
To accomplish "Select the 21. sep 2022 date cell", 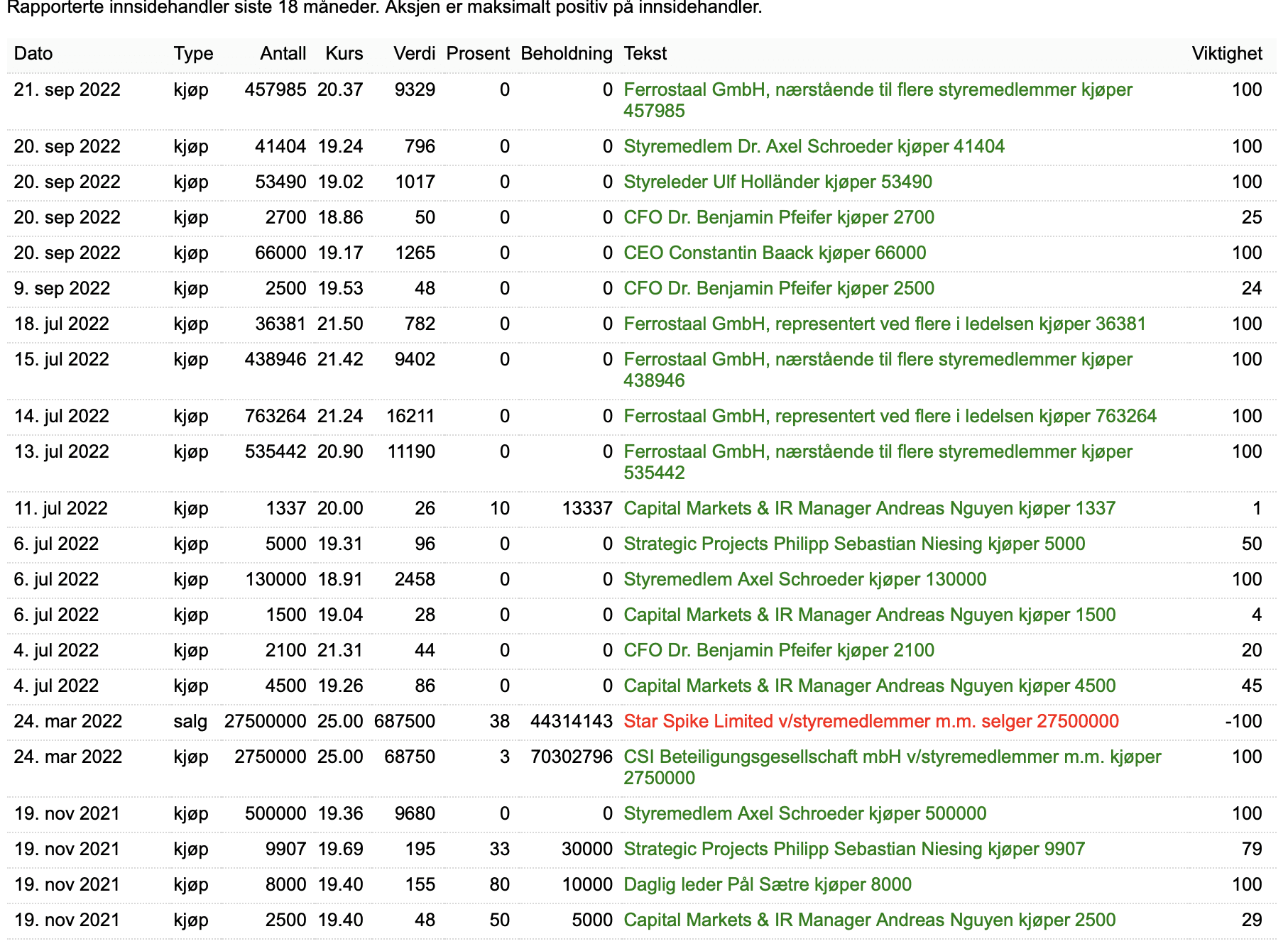I will coord(67,90).
